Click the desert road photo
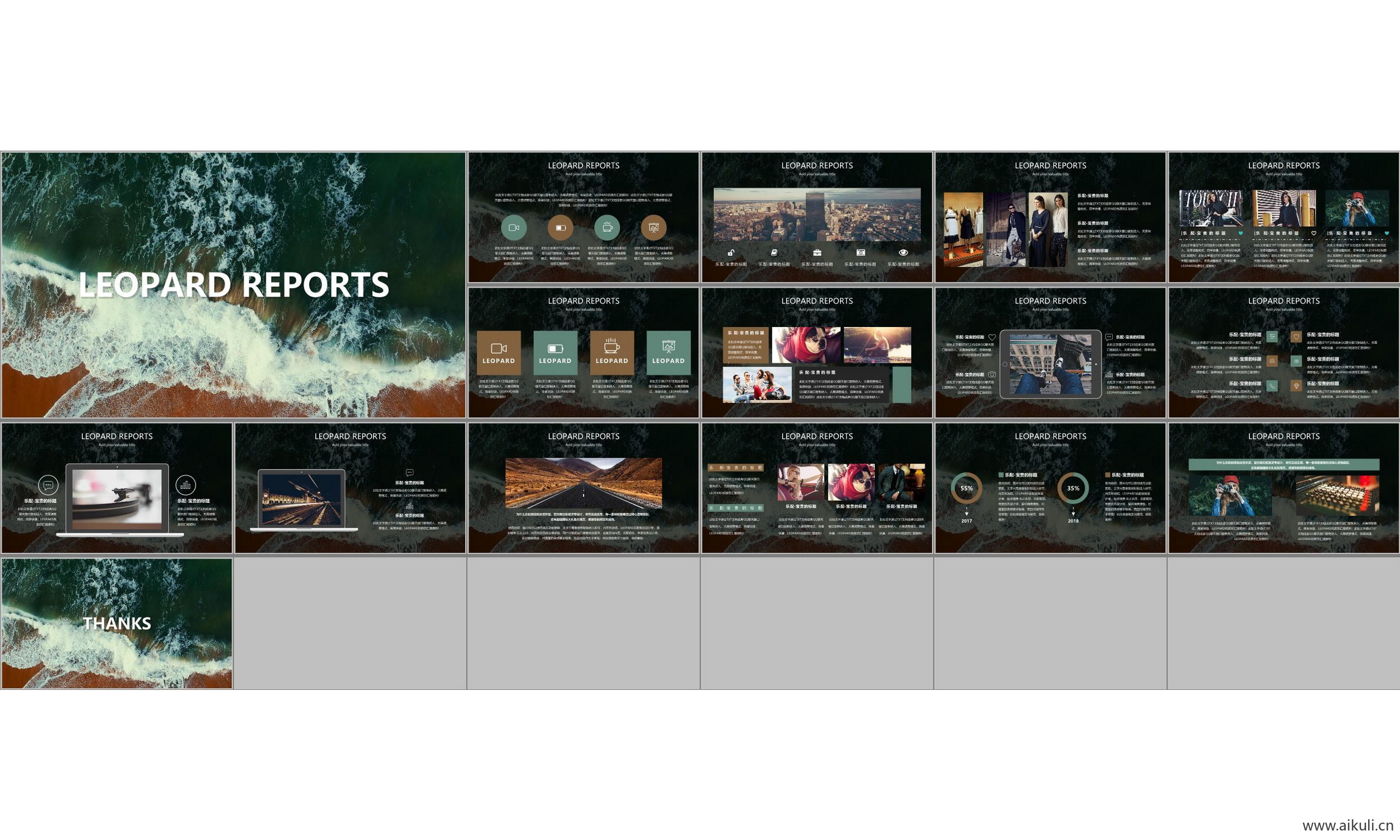This screenshot has height=840, width=1400. [x=584, y=483]
